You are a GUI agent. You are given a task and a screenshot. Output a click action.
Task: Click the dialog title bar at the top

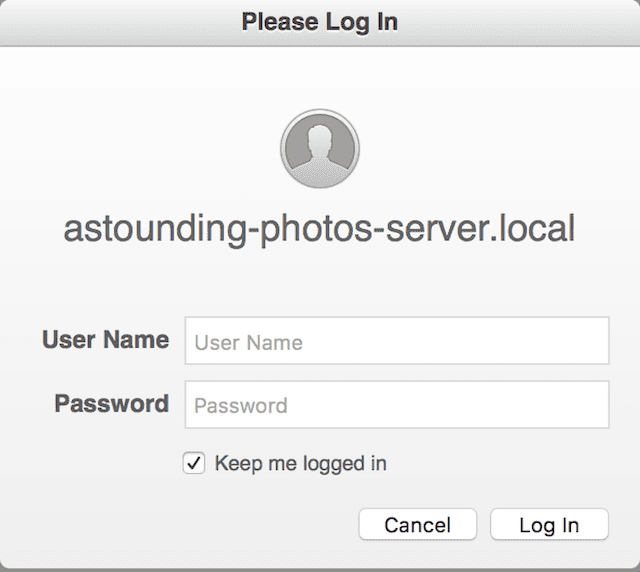(320, 21)
